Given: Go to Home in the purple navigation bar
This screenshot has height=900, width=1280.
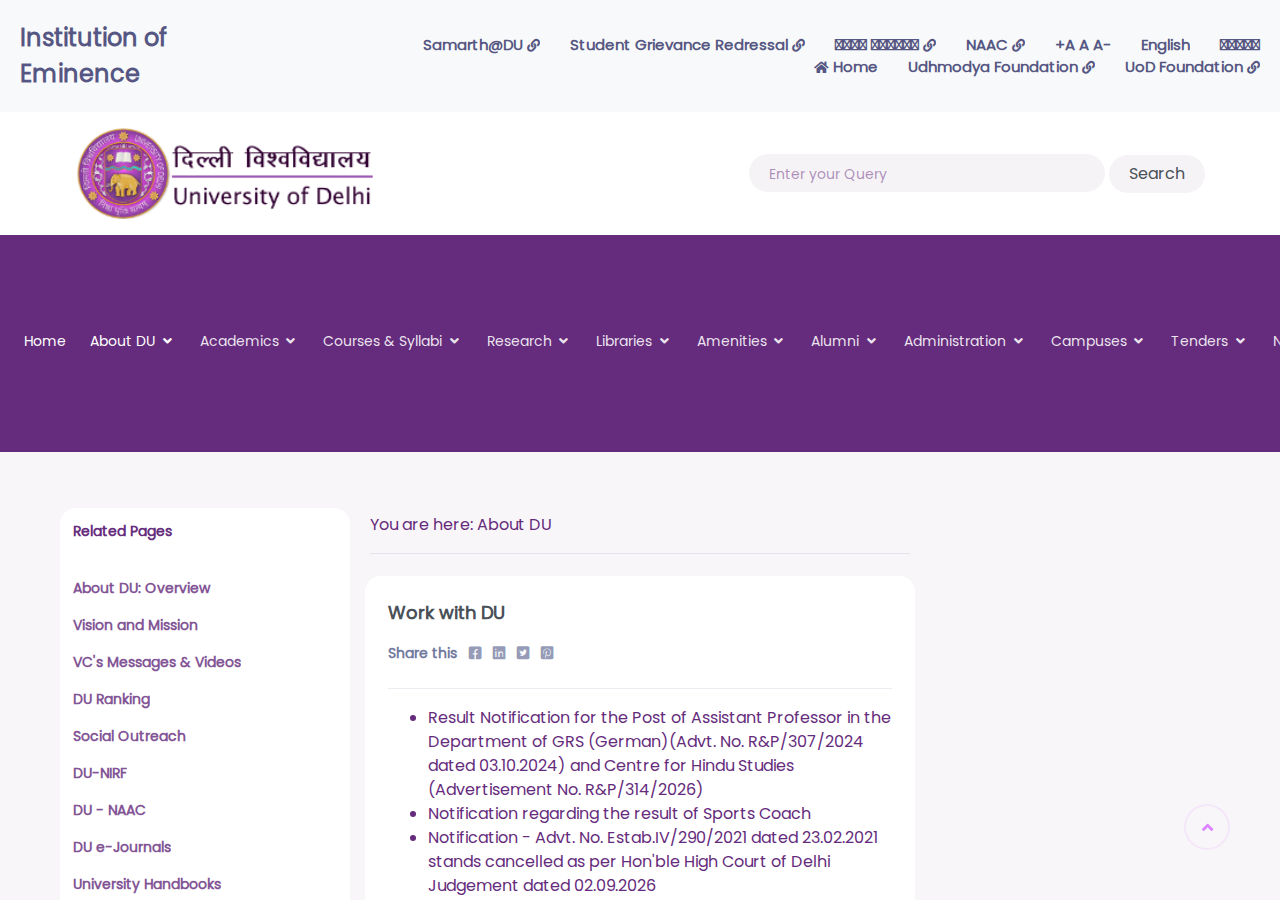Looking at the screenshot, I should (45, 341).
